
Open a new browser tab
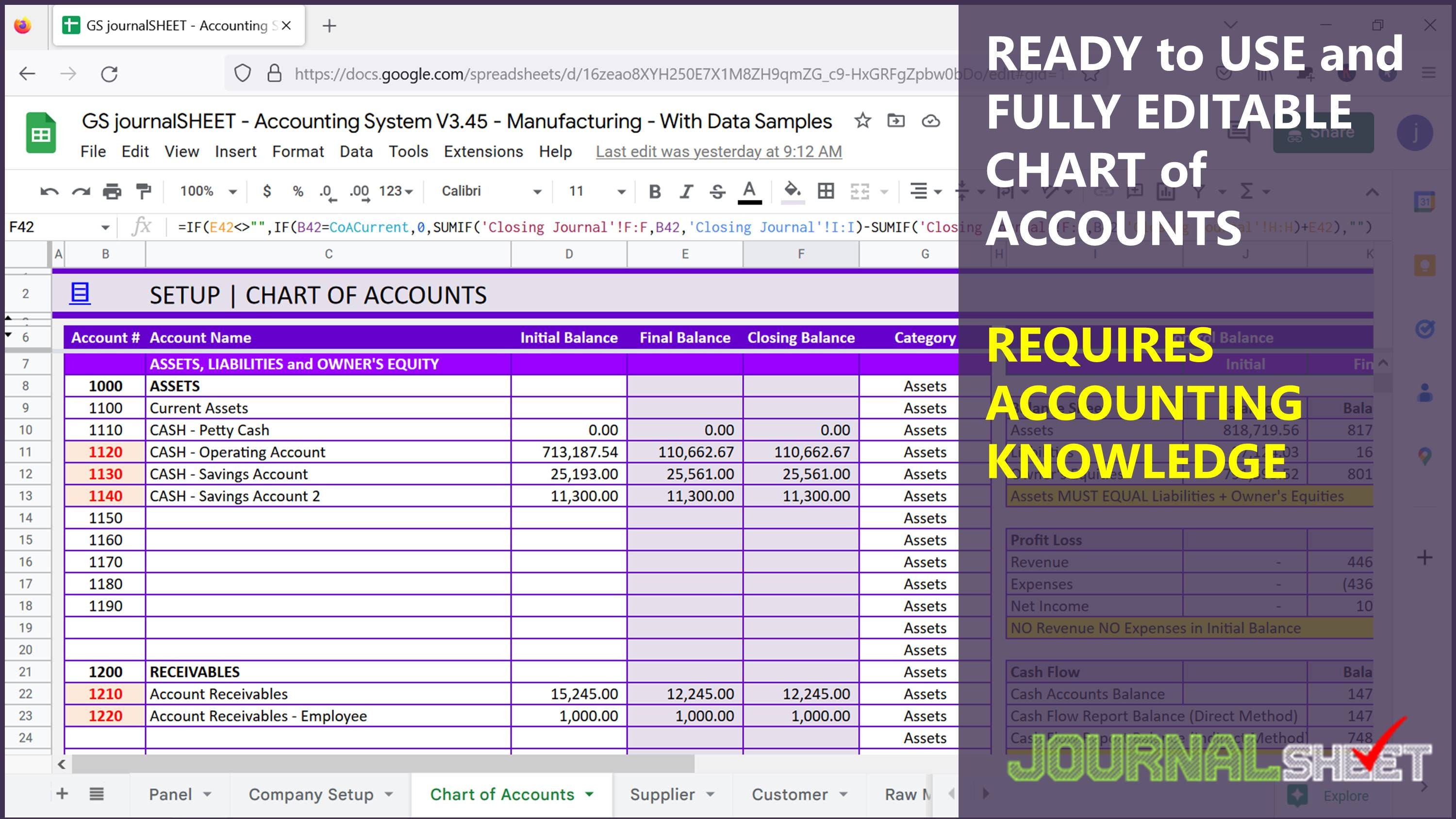coord(329,25)
